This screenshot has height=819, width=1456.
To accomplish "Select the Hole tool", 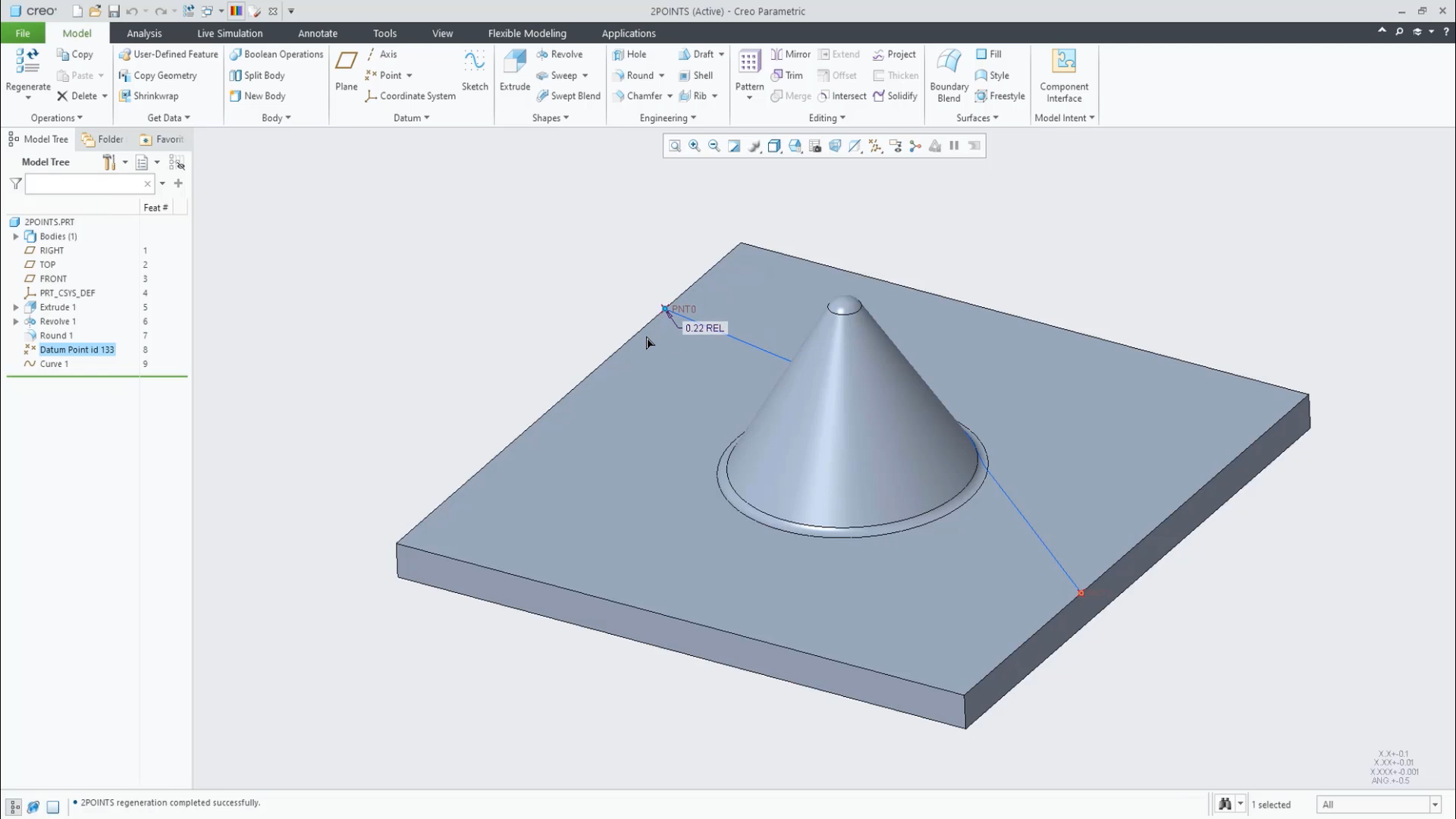I will [629, 55].
